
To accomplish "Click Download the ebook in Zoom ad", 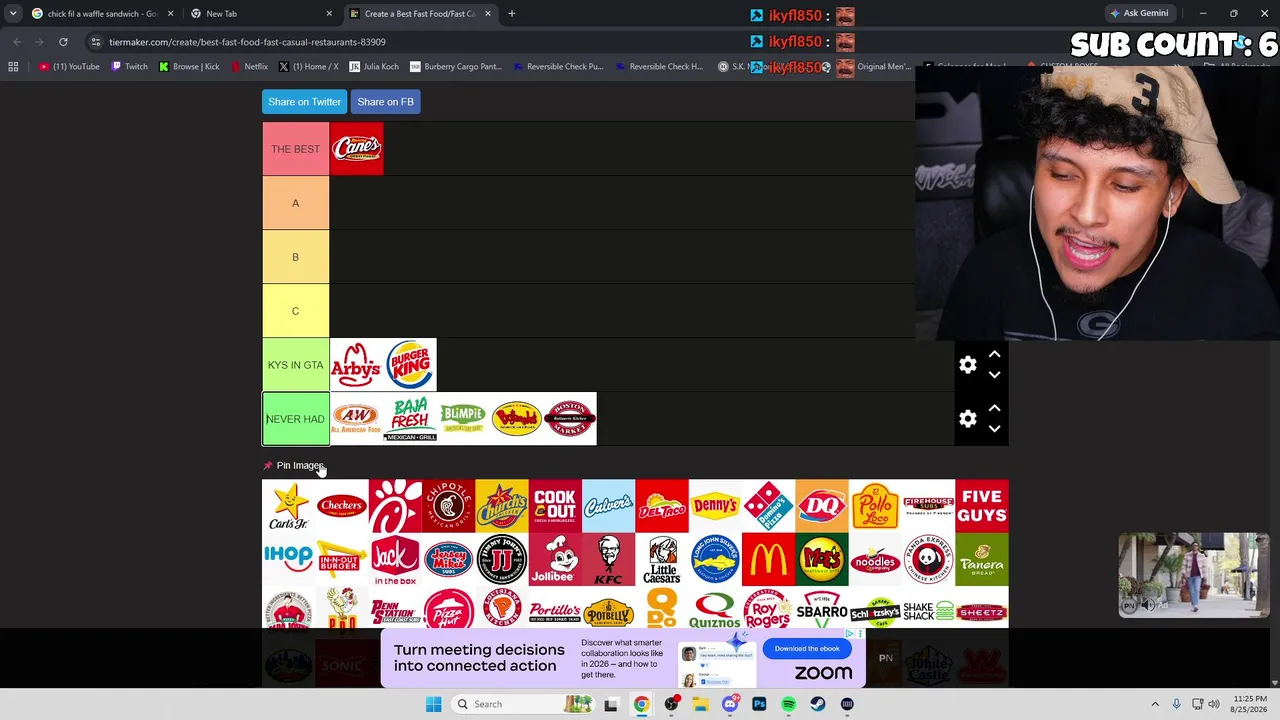I will click(x=807, y=648).
